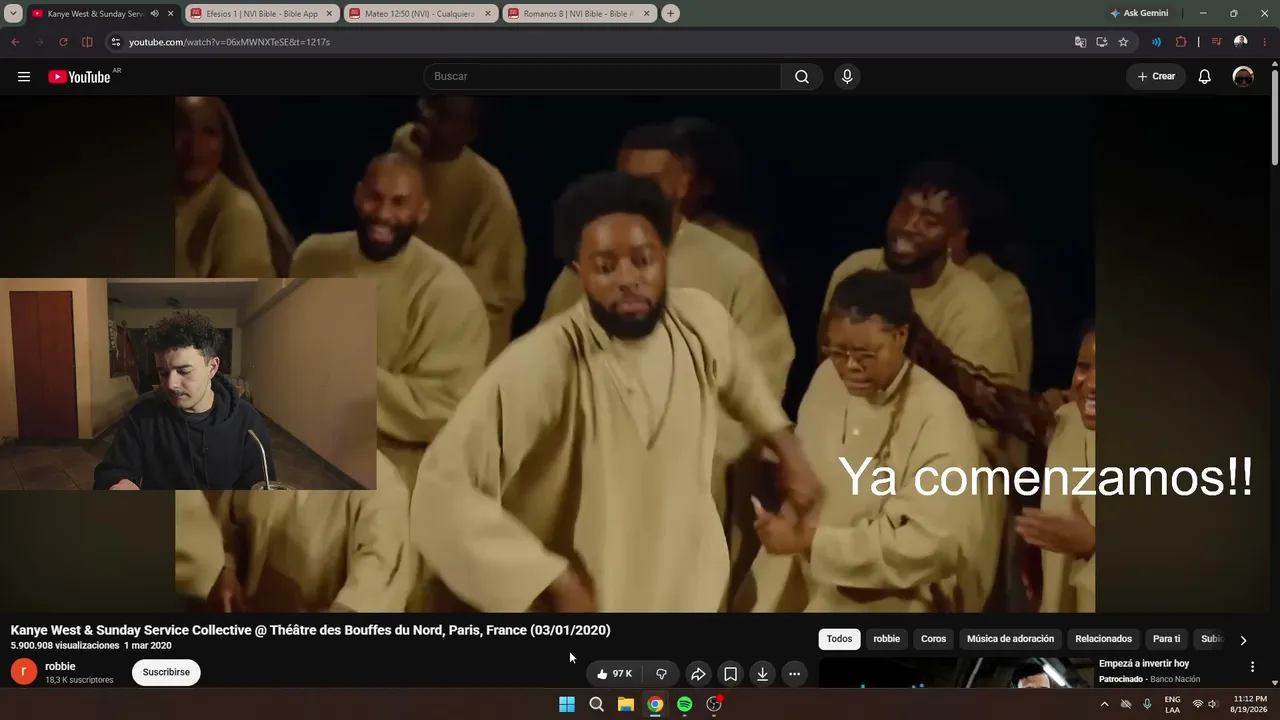
Task: Open the ENG LAA language switcher
Action: (x=1173, y=704)
